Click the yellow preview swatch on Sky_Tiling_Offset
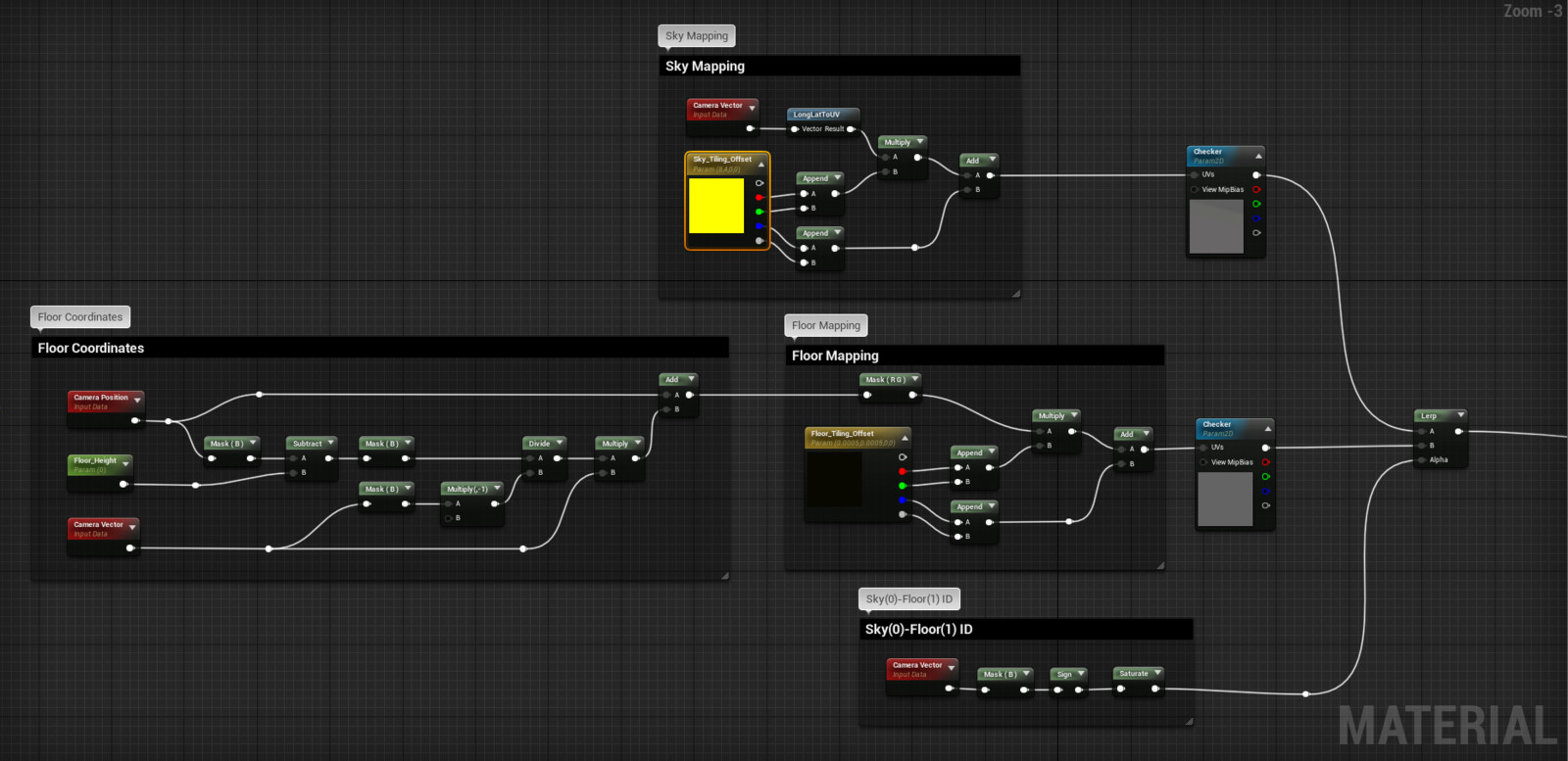This screenshot has width=1568, height=761. [x=716, y=205]
